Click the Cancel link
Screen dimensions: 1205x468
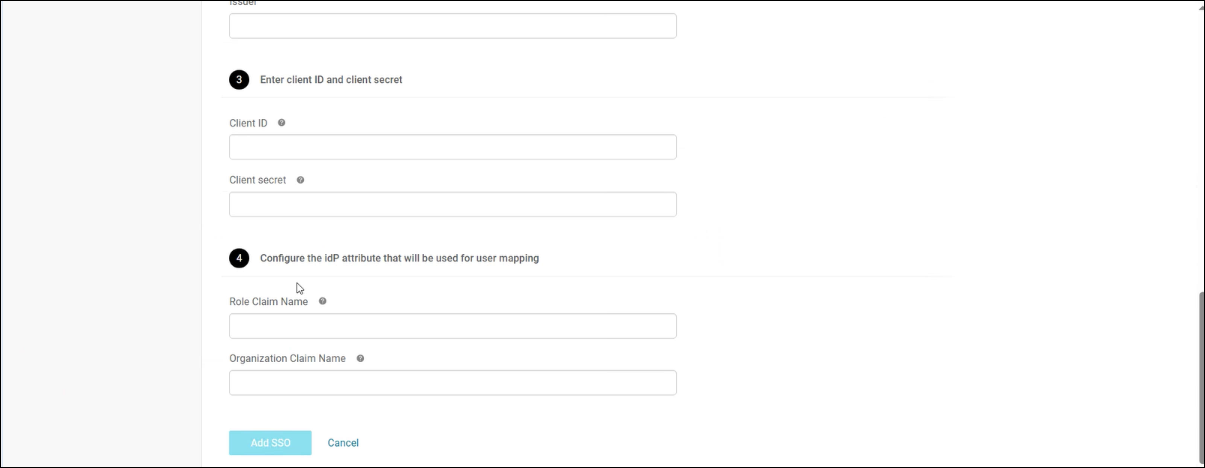pyautogui.click(x=343, y=443)
